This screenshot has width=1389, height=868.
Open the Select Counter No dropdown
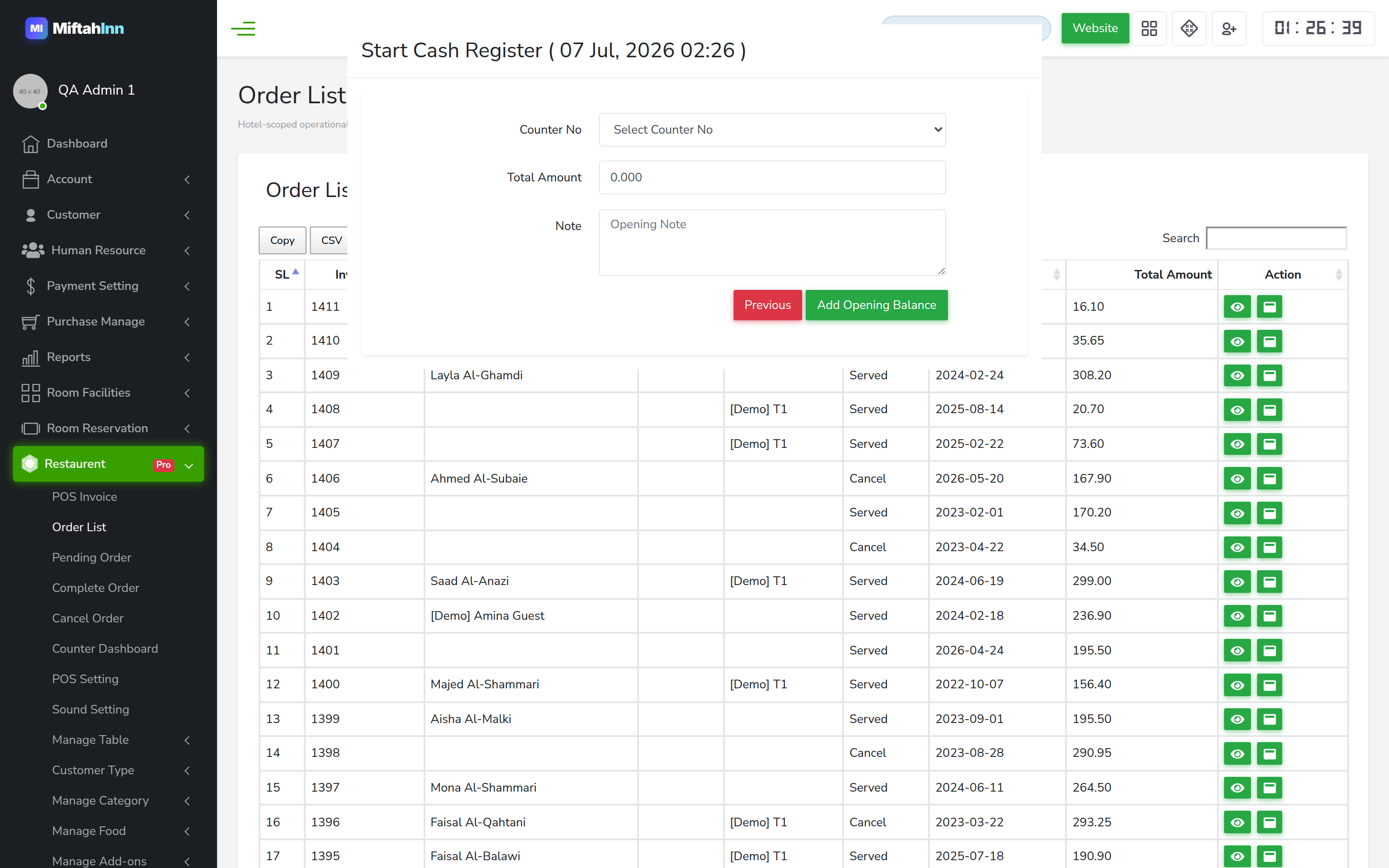point(772,130)
